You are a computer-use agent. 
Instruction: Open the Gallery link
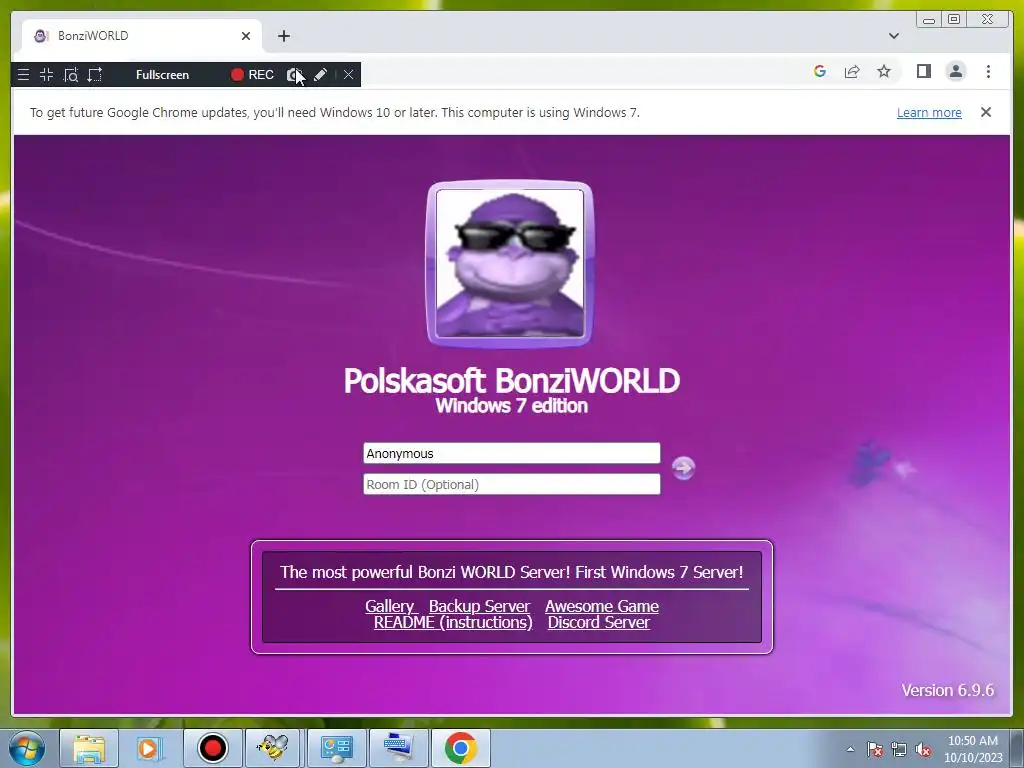(389, 606)
